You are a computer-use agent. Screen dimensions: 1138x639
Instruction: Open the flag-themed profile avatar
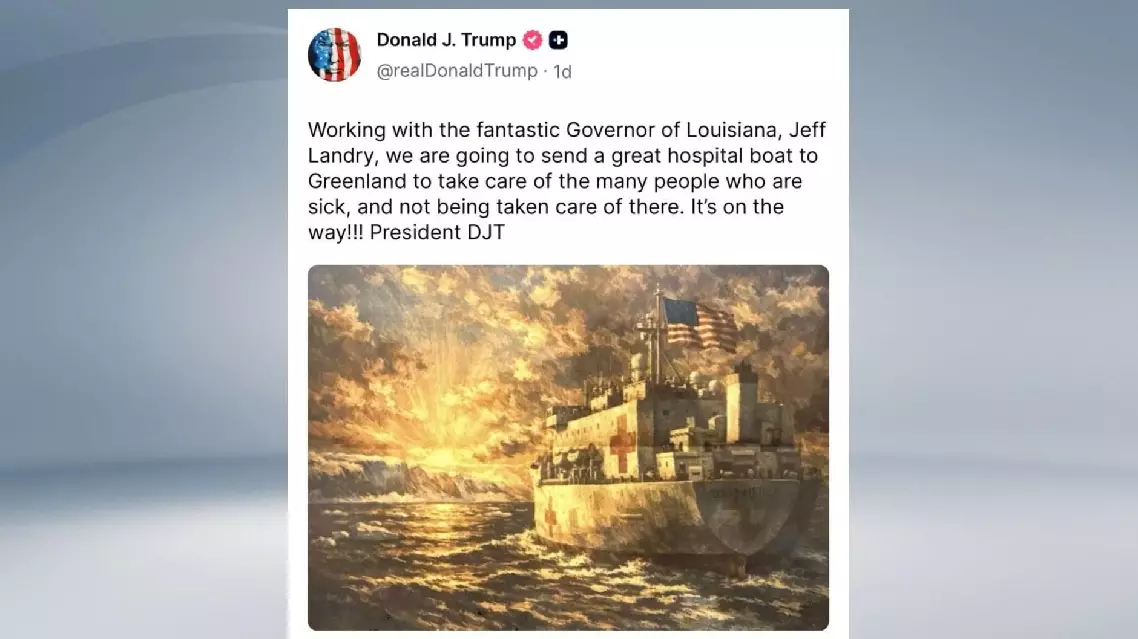335,54
